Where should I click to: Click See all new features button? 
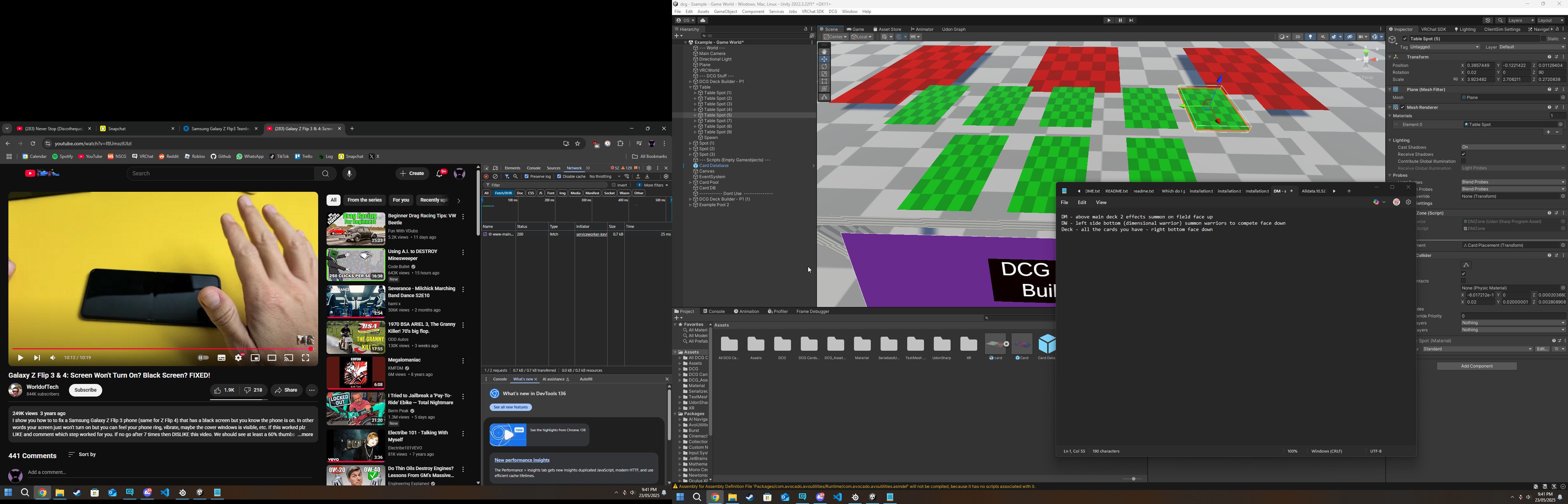point(511,407)
